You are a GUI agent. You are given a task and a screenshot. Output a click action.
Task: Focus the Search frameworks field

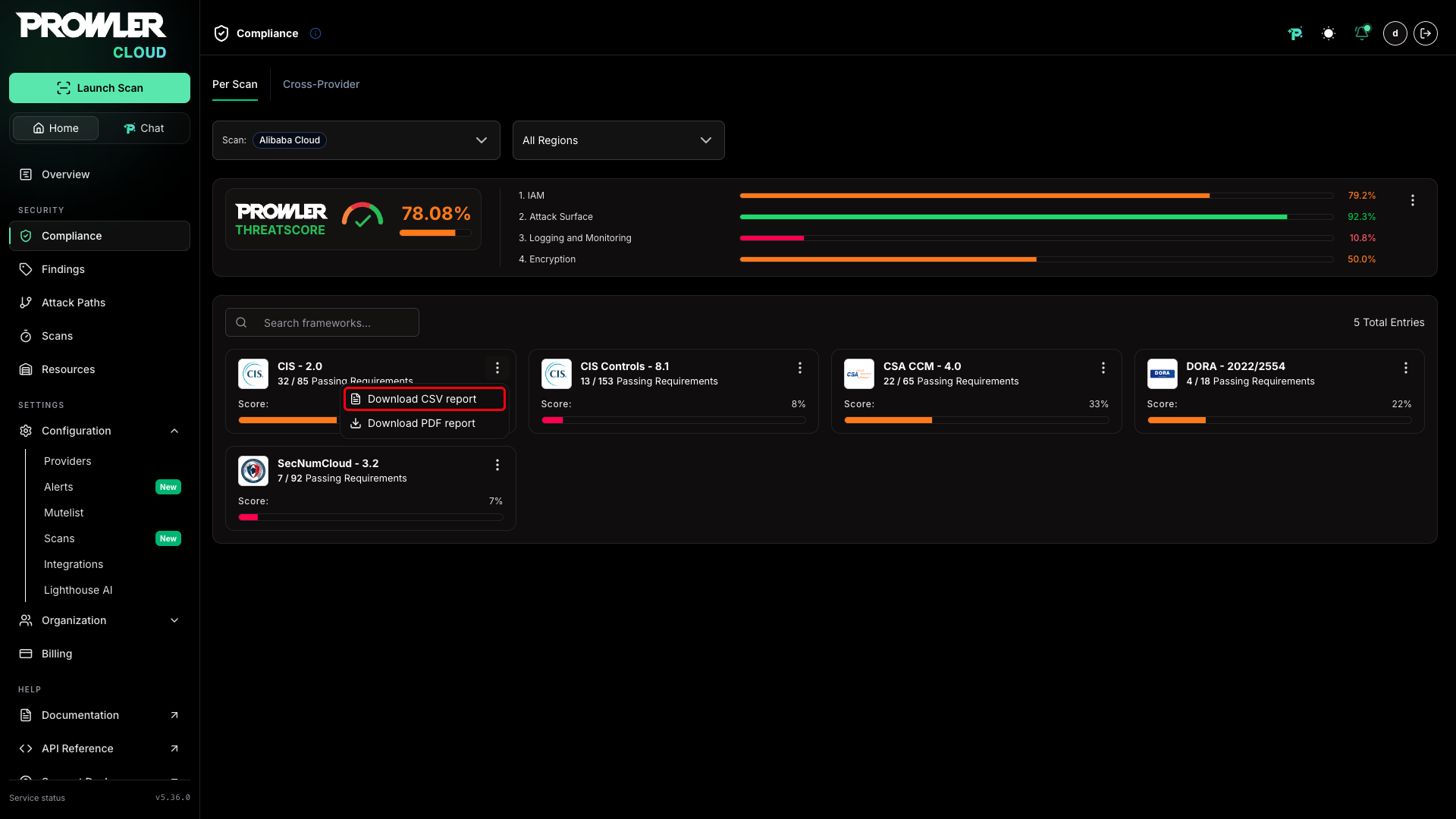[322, 322]
